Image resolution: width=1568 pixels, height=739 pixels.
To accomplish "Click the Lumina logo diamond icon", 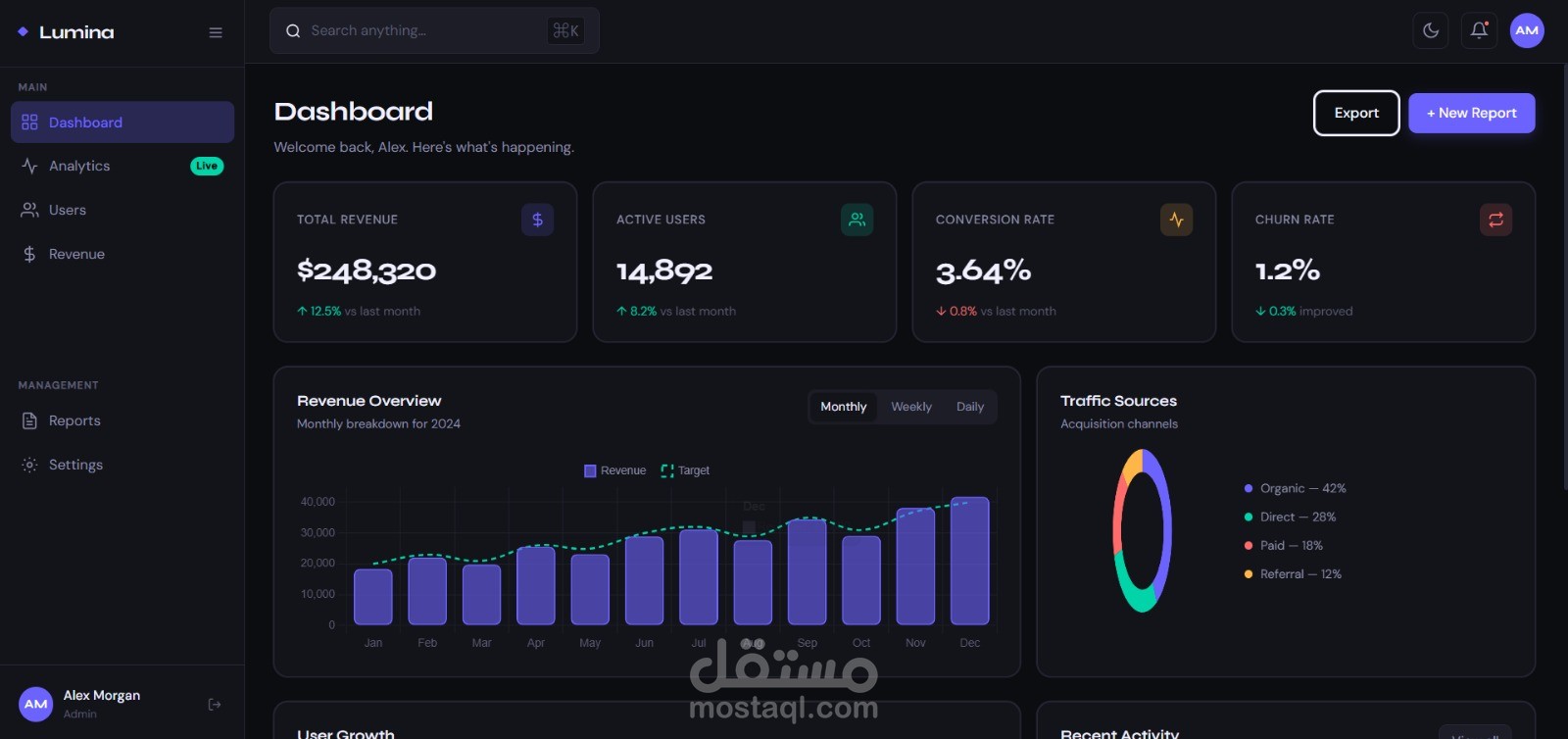I will (23, 32).
